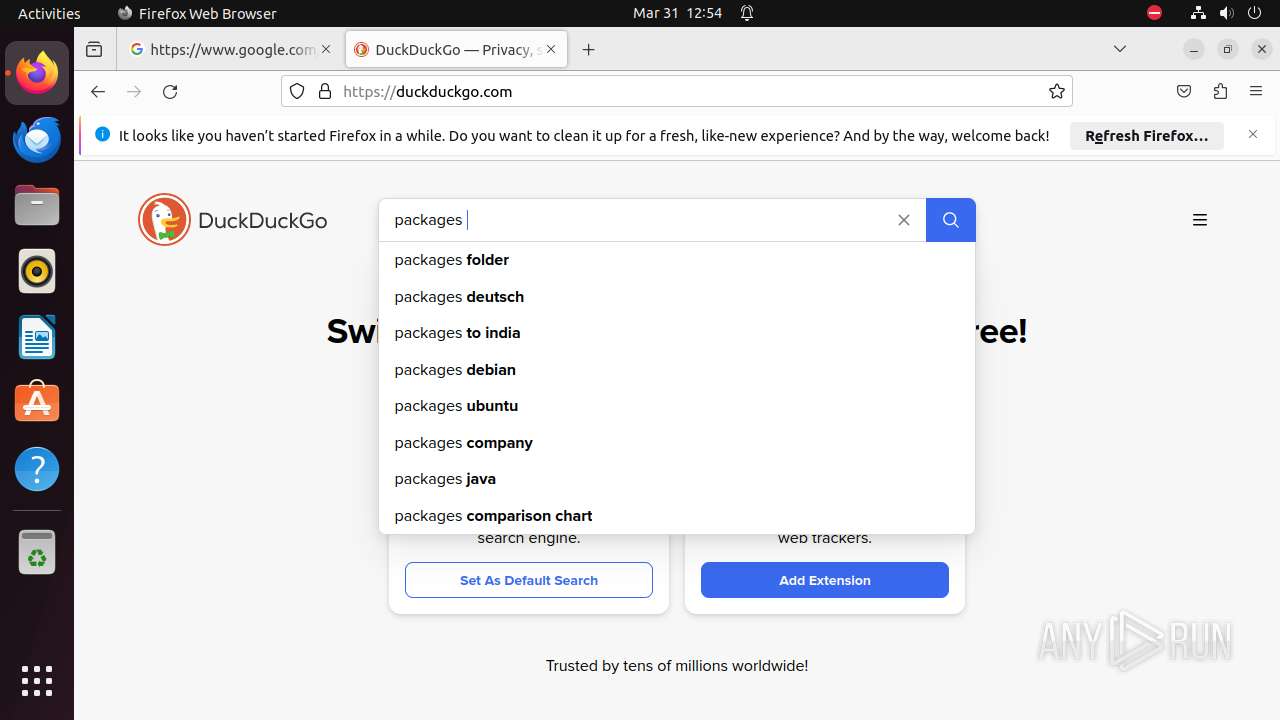Choose suggestion packages ubuntu
Viewport: 1280px width, 720px height.
coord(677,406)
